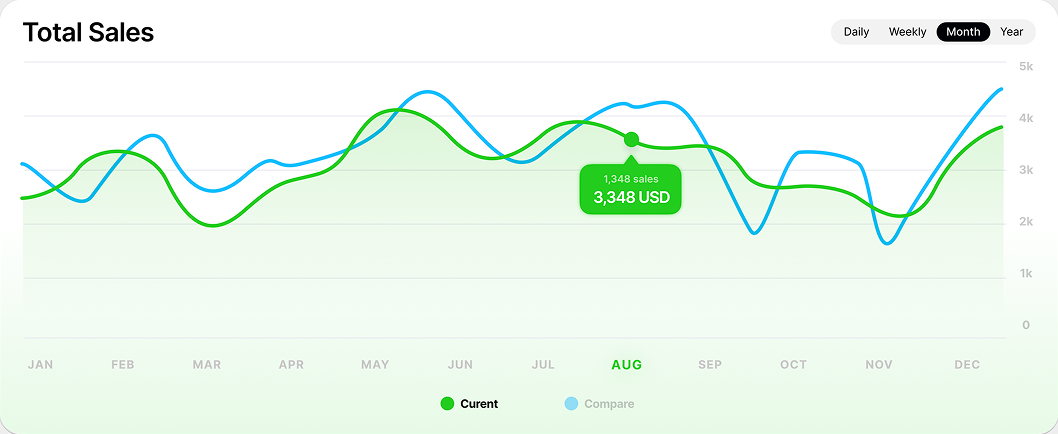Click the blue Compare legend dot
1058x434 pixels.
pyautogui.click(x=571, y=404)
